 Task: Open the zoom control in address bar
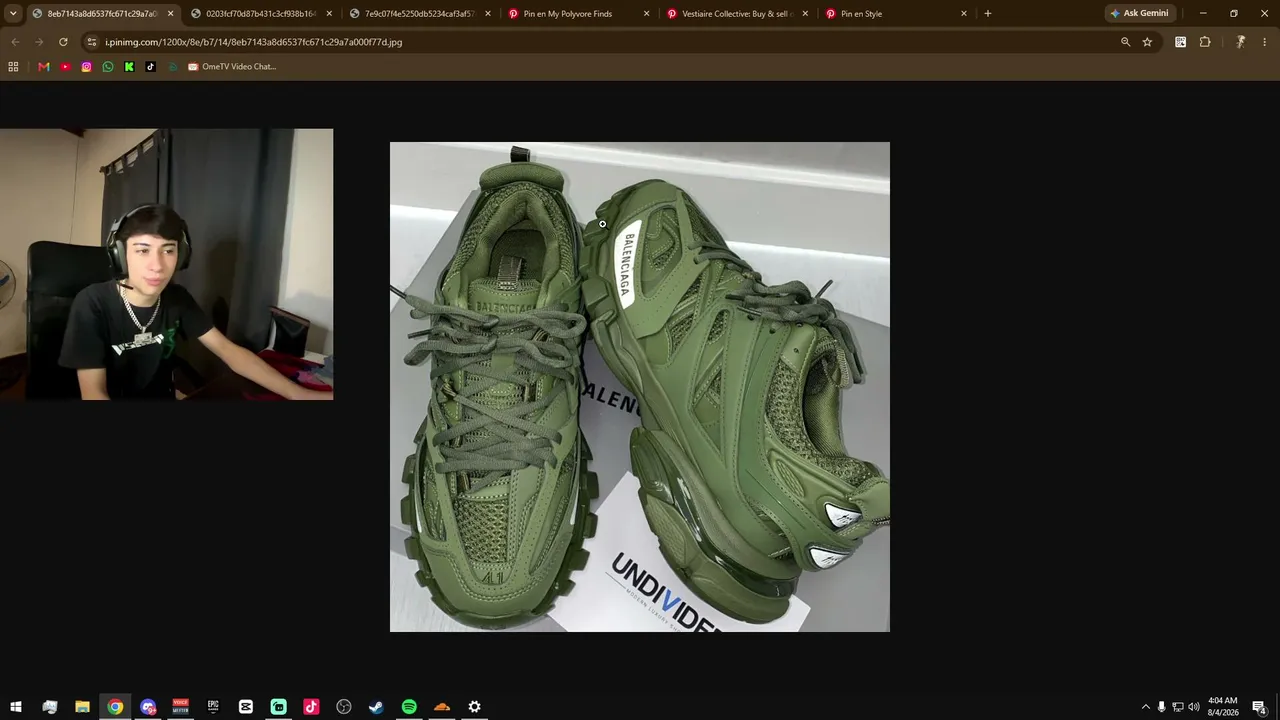tap(1125, 42)
